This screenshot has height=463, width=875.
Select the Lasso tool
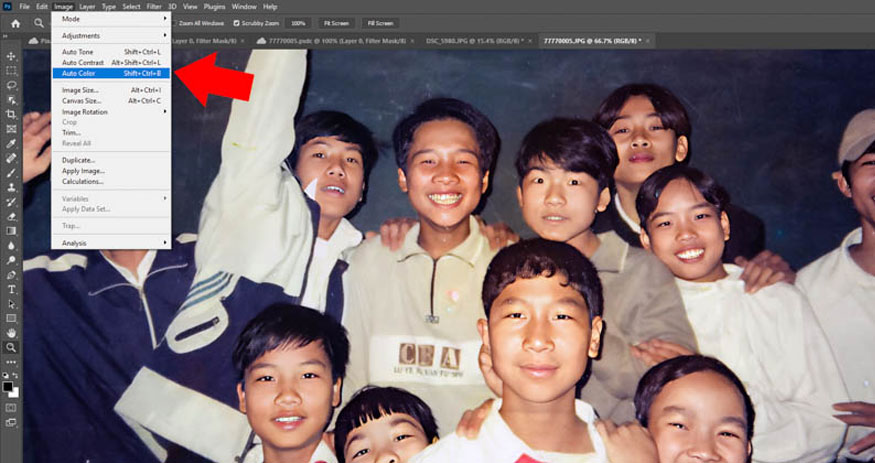[x=11, y=85]
